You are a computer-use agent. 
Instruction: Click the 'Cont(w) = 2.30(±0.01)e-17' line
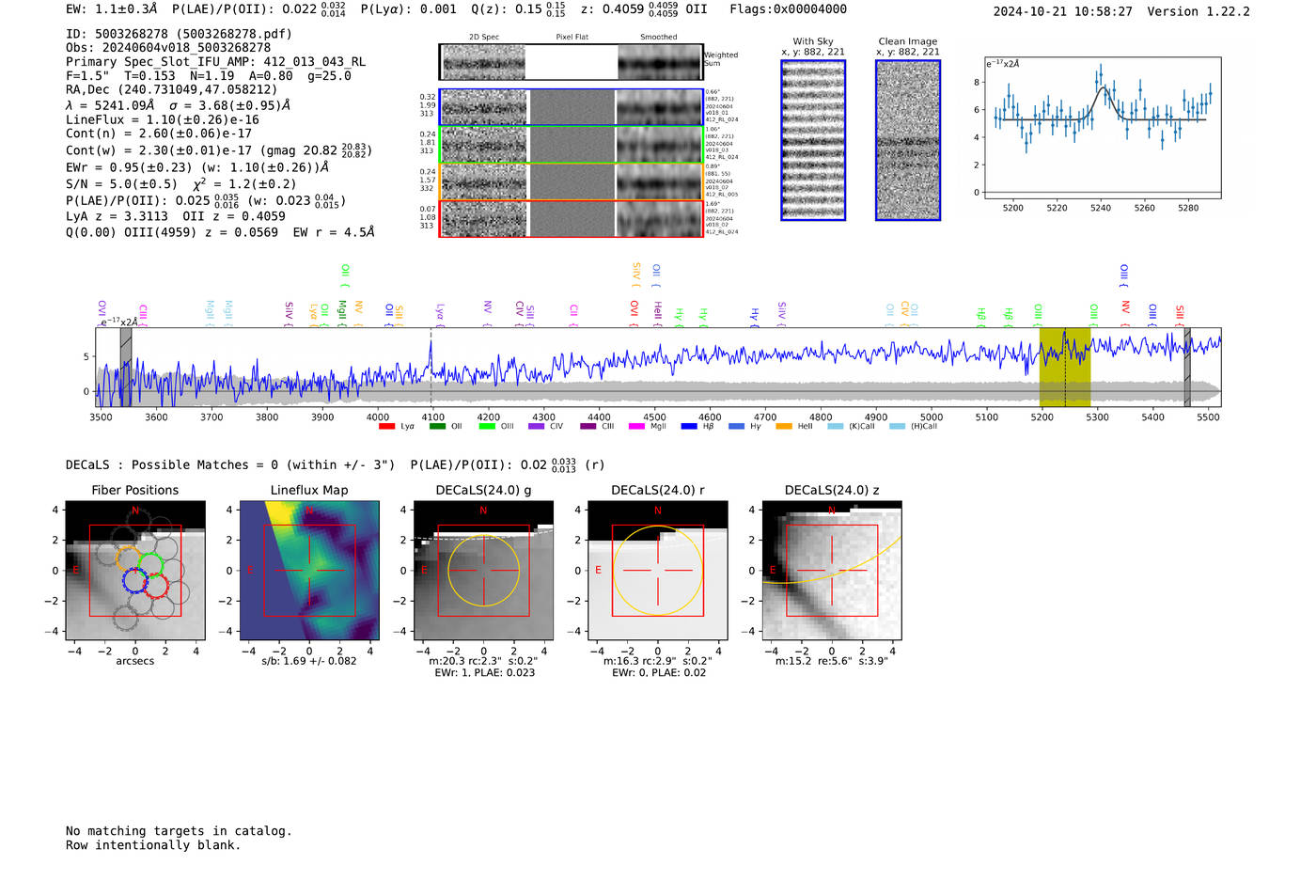[219, 149]
